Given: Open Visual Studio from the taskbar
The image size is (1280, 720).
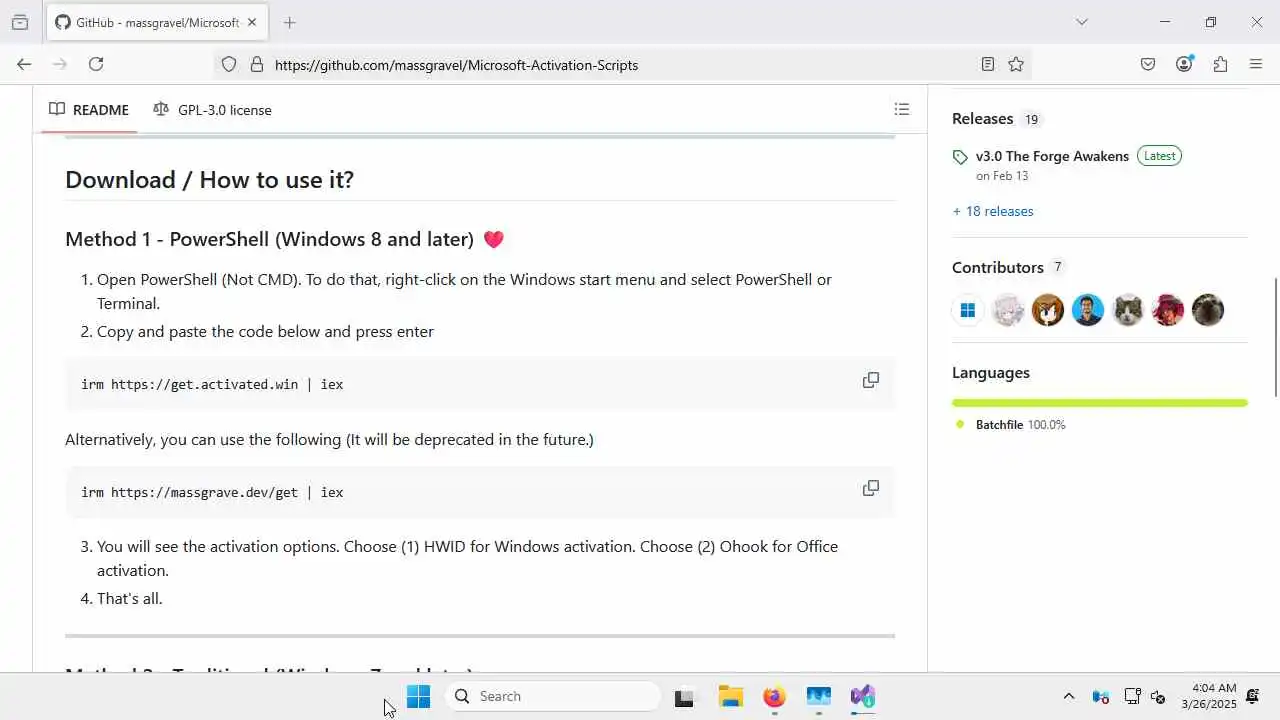Looking at the screenshot, I should point(863,696).
